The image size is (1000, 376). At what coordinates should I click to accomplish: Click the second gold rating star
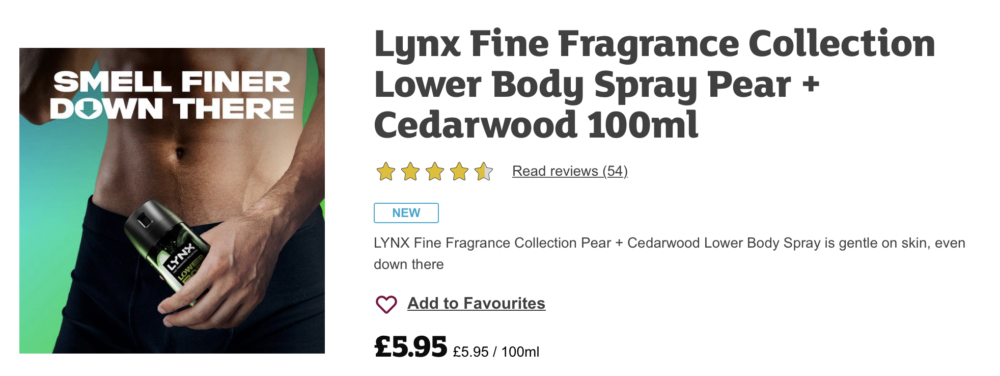[x=410, y=171]
